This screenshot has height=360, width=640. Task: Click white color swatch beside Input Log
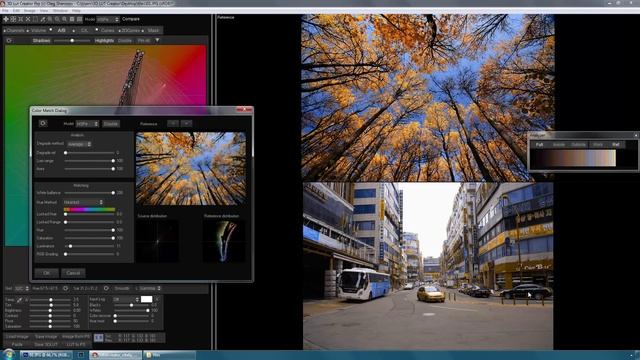pos(147,299)
